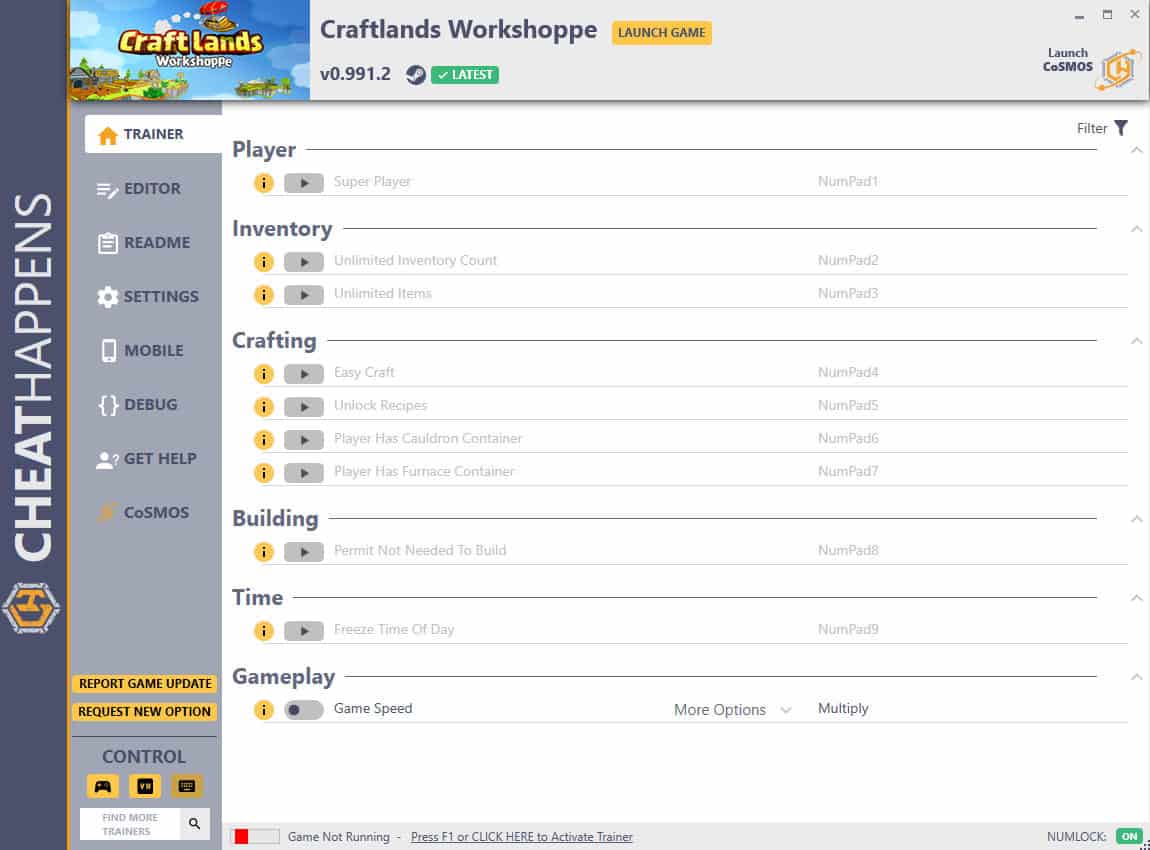The height and width of the screenshot is (850, 1150).
Task: Activate Unlimited Inventory Count
Action: (x=304, y=262)
